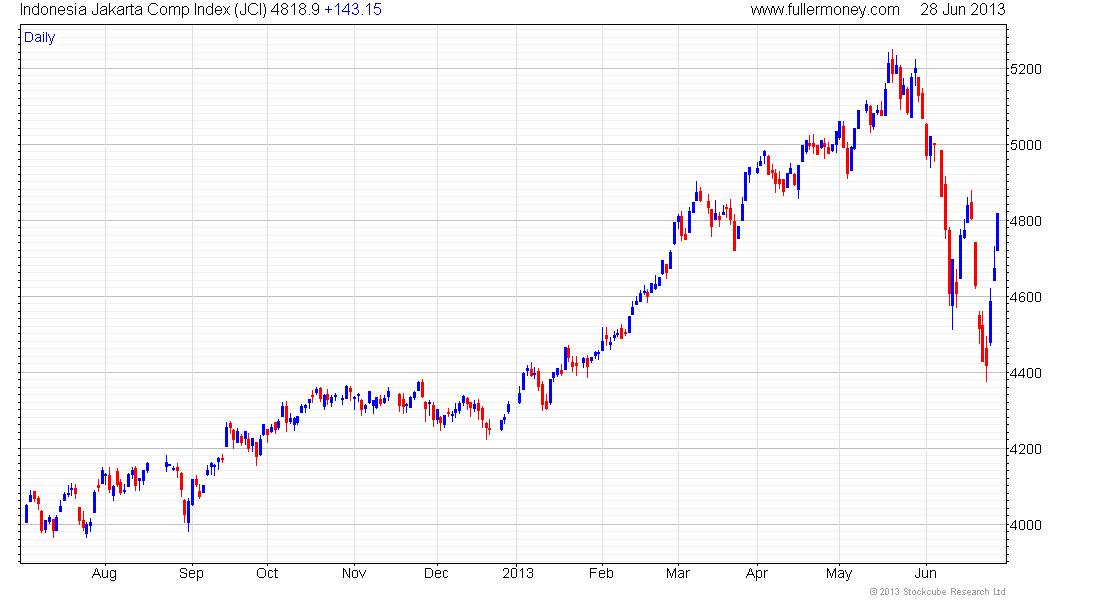This screenshot has width=1100, height=600.
Task: Click the 2013 year axis label
Action: click(x=518, y=573)
